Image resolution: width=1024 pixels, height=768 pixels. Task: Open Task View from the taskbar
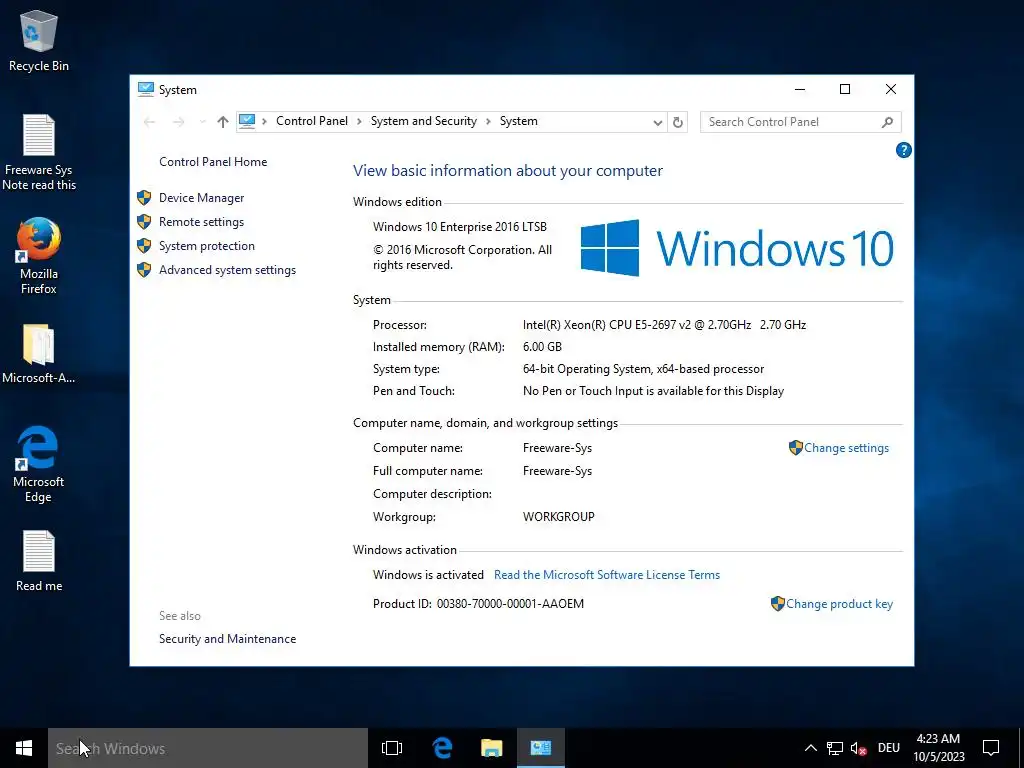[392, 748]
